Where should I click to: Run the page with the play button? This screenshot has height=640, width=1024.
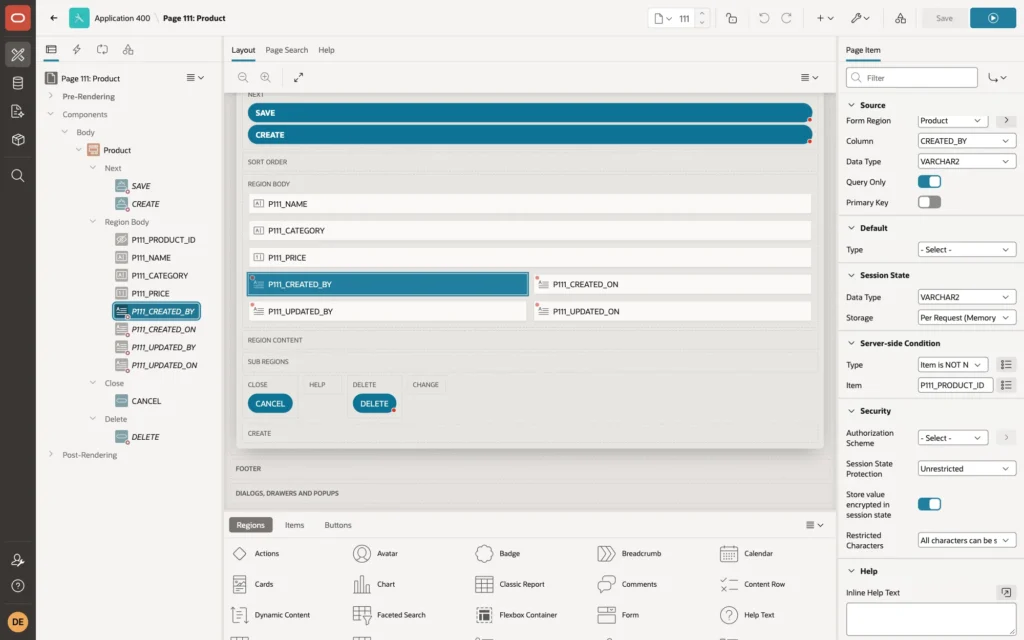[993, 18]
